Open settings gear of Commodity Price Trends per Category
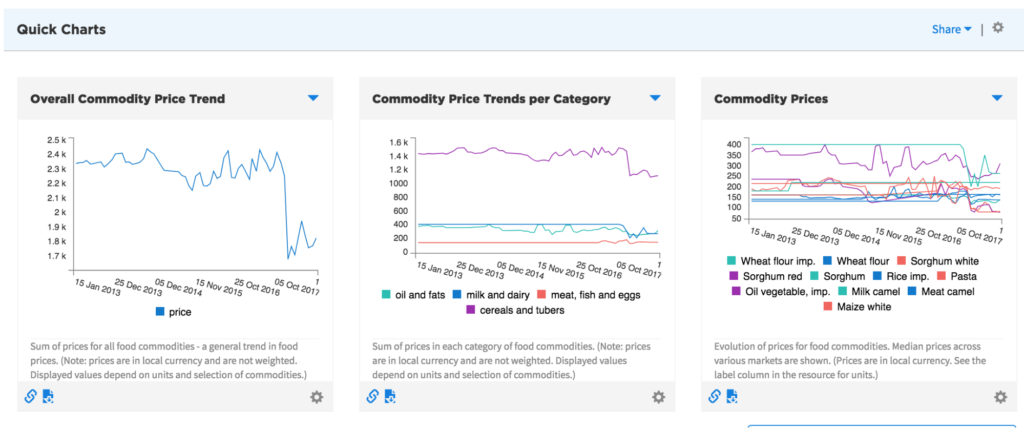 pos(658,397)
